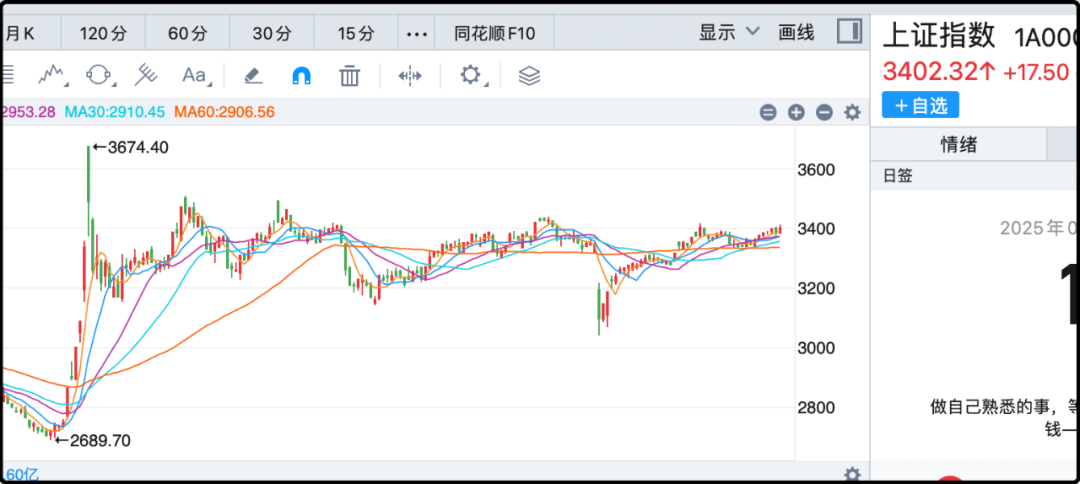Click the +自选 button
Viewport: 1080px width, 484px height.
920,105
